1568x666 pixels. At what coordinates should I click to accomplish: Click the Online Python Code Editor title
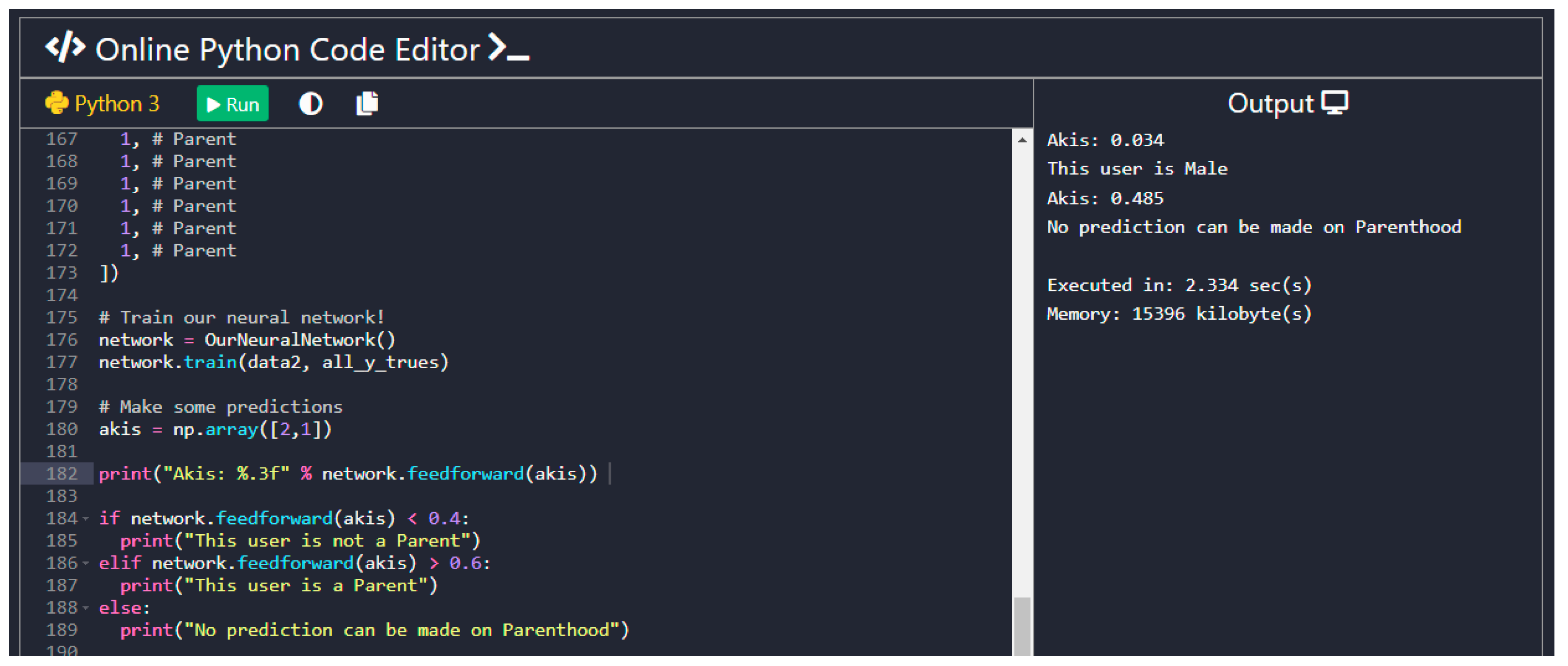[x=287, y=49]
